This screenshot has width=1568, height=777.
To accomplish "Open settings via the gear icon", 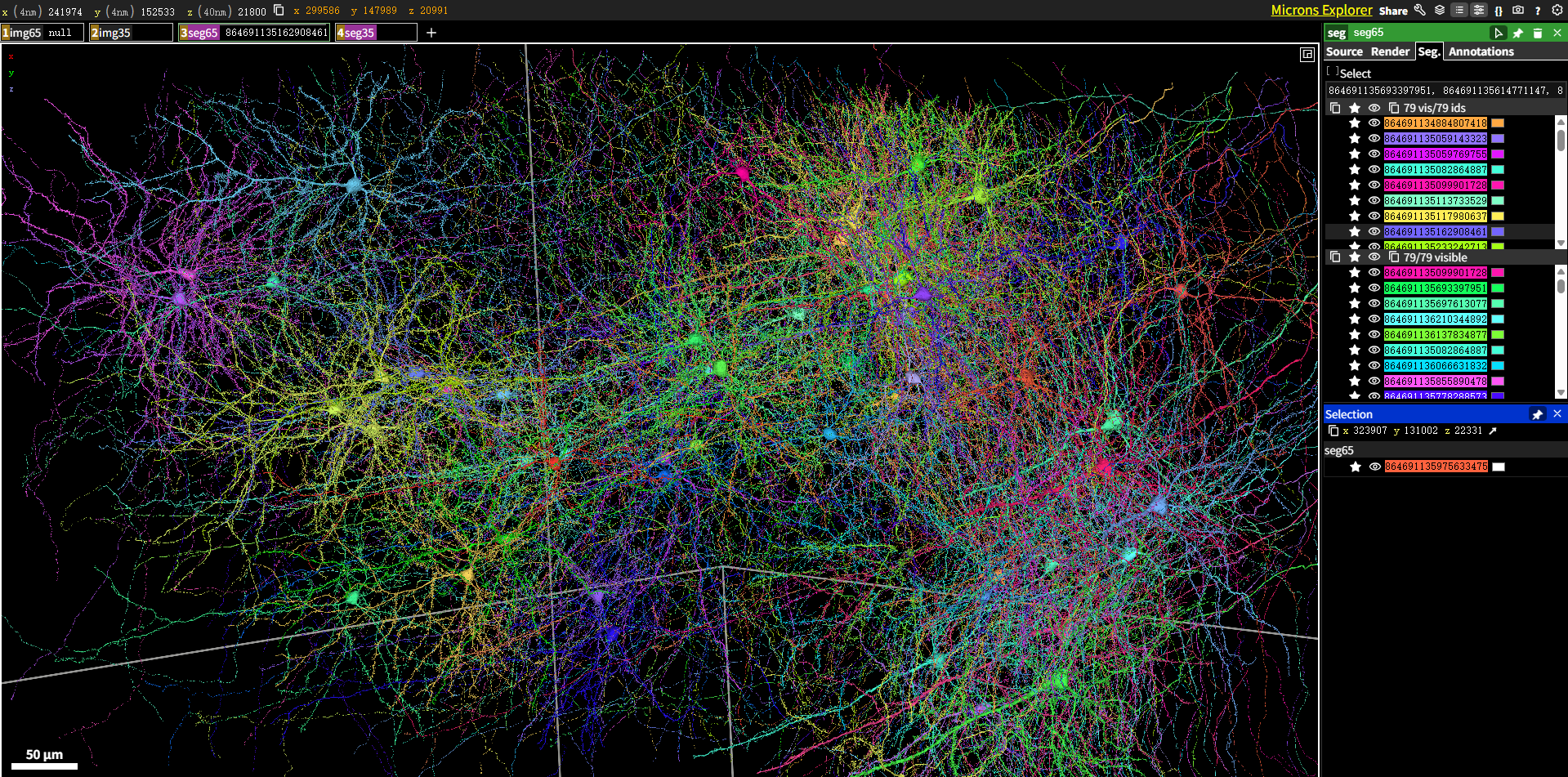I will coord(1557,10).
